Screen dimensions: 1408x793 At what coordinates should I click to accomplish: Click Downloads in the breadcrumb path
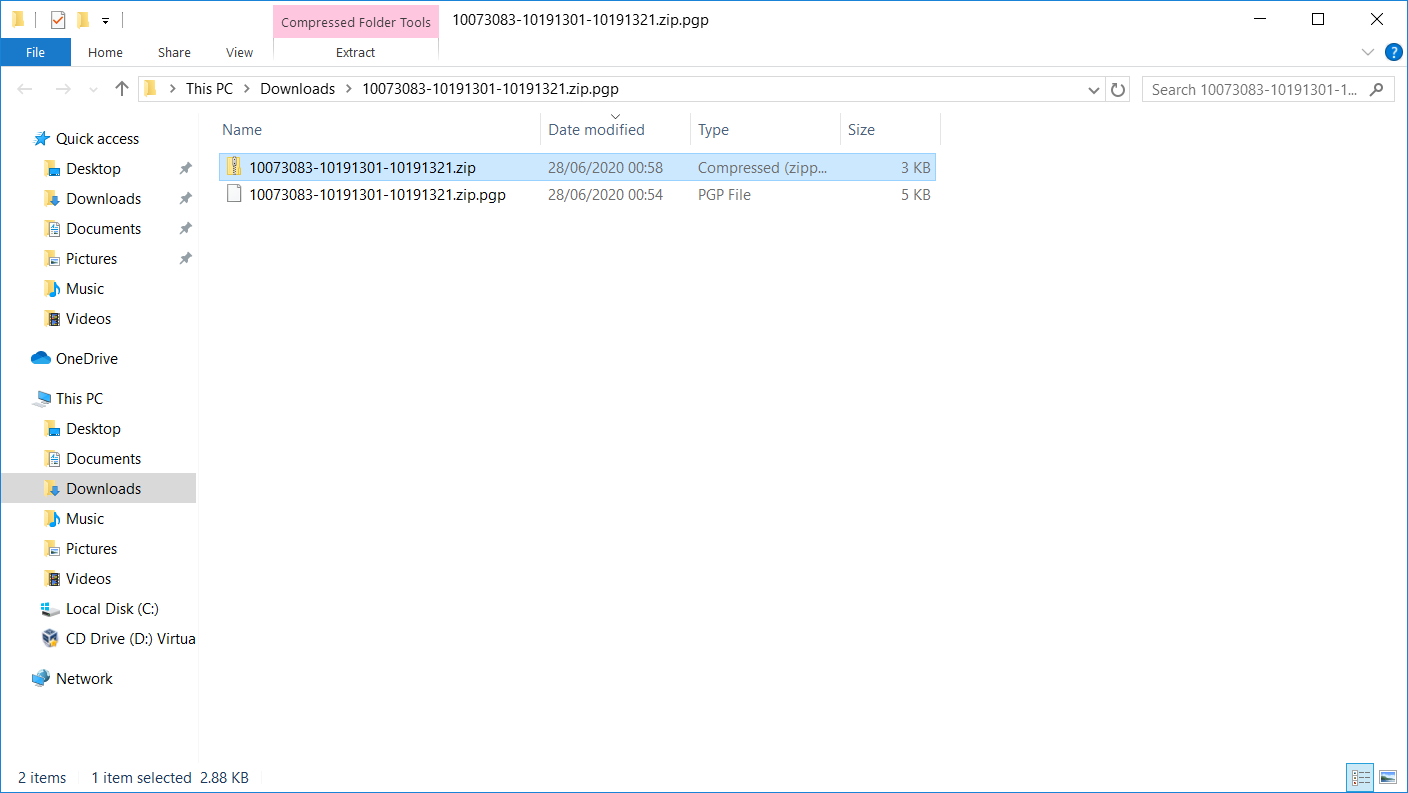pyautogui.click(x=297, y=89)
